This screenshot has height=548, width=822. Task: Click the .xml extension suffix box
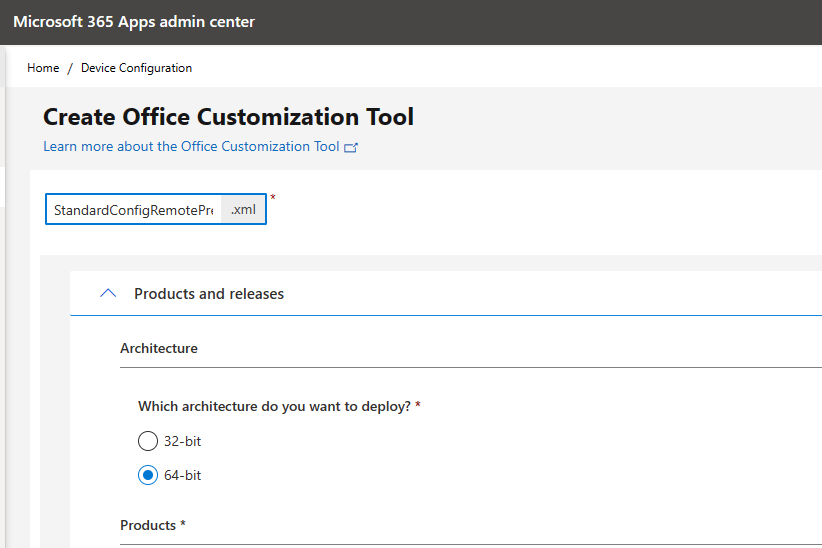tap(243, 210)
